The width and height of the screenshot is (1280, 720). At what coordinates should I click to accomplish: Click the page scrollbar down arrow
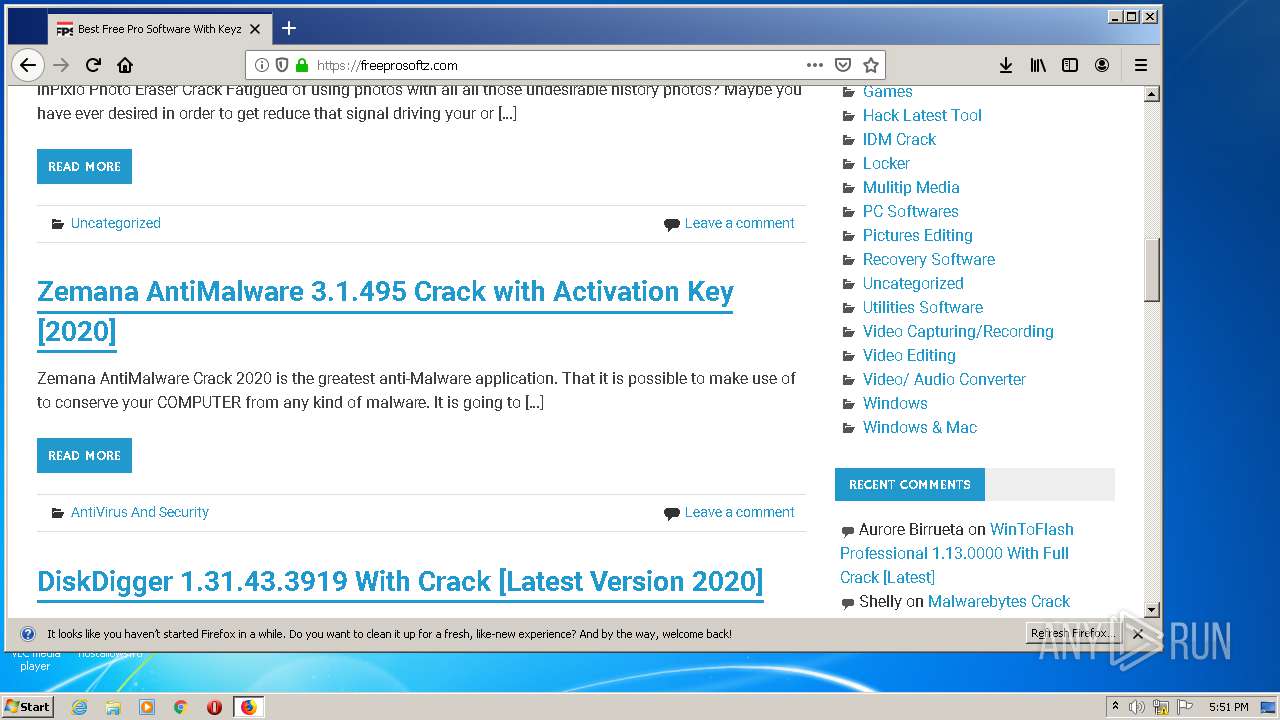click(x=1152, y=609)
